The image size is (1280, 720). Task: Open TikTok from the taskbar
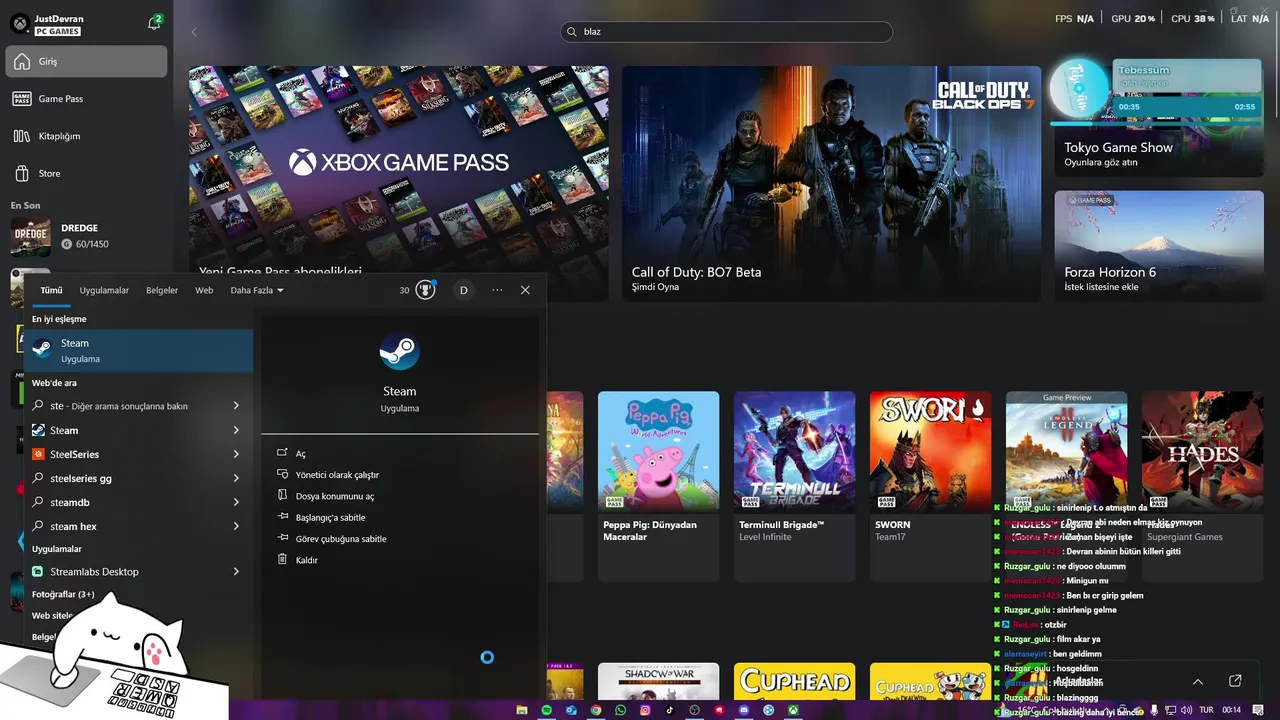(x=670, y=710)
